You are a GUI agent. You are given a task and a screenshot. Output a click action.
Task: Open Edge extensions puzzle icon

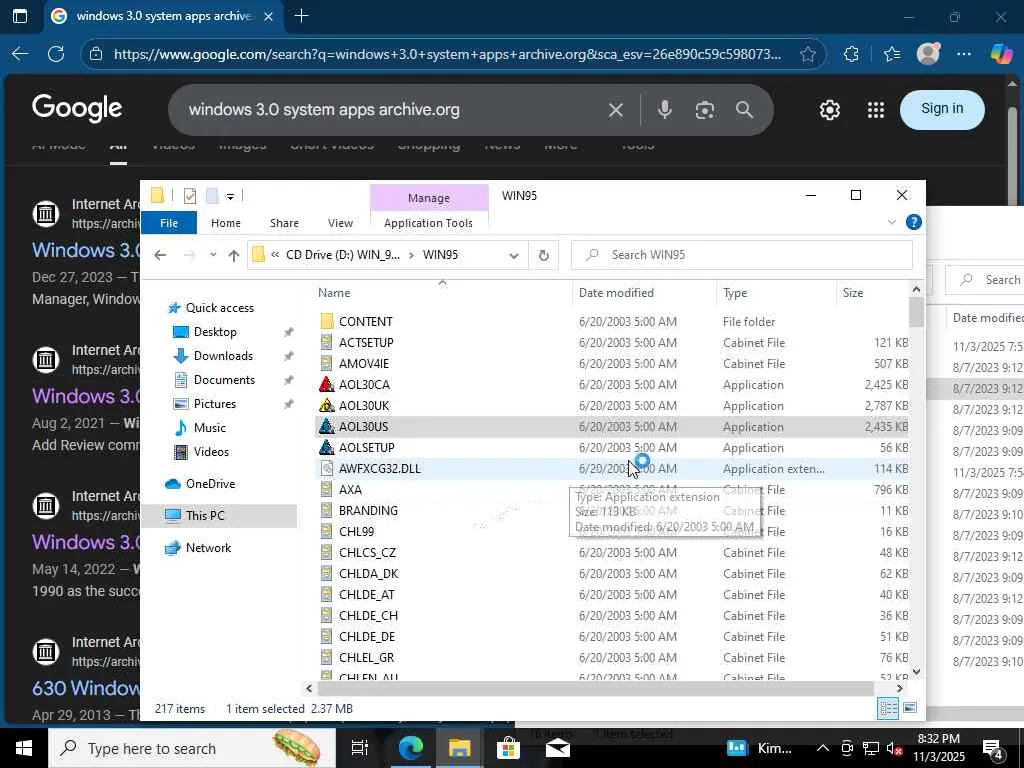click(851, 54)
